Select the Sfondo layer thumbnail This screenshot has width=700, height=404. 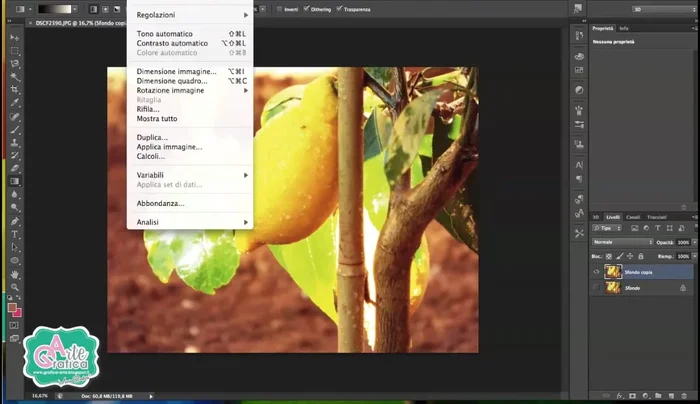coord(612,287)
